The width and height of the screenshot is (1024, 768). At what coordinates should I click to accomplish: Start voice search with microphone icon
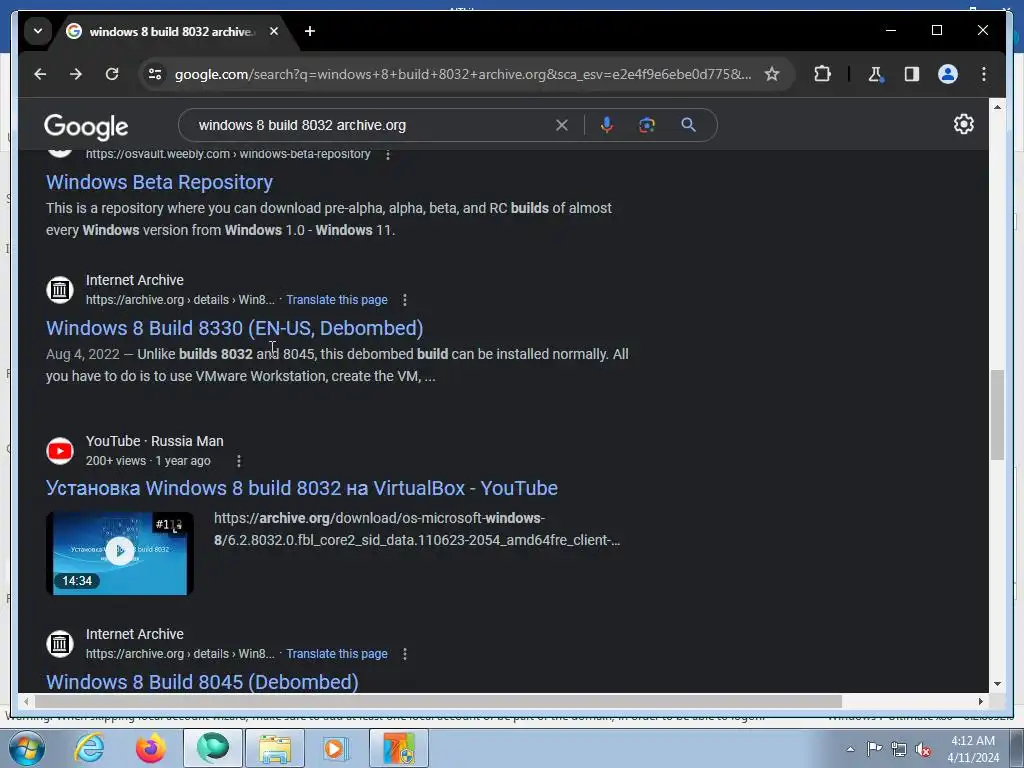pos(607,125)
